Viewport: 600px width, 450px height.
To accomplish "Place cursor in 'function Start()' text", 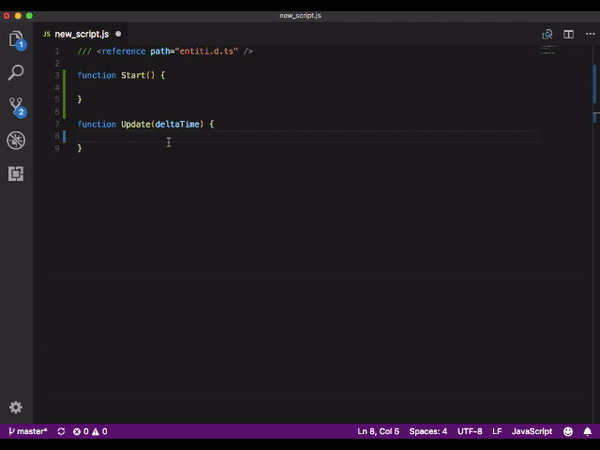I will [x=116, y=75].
